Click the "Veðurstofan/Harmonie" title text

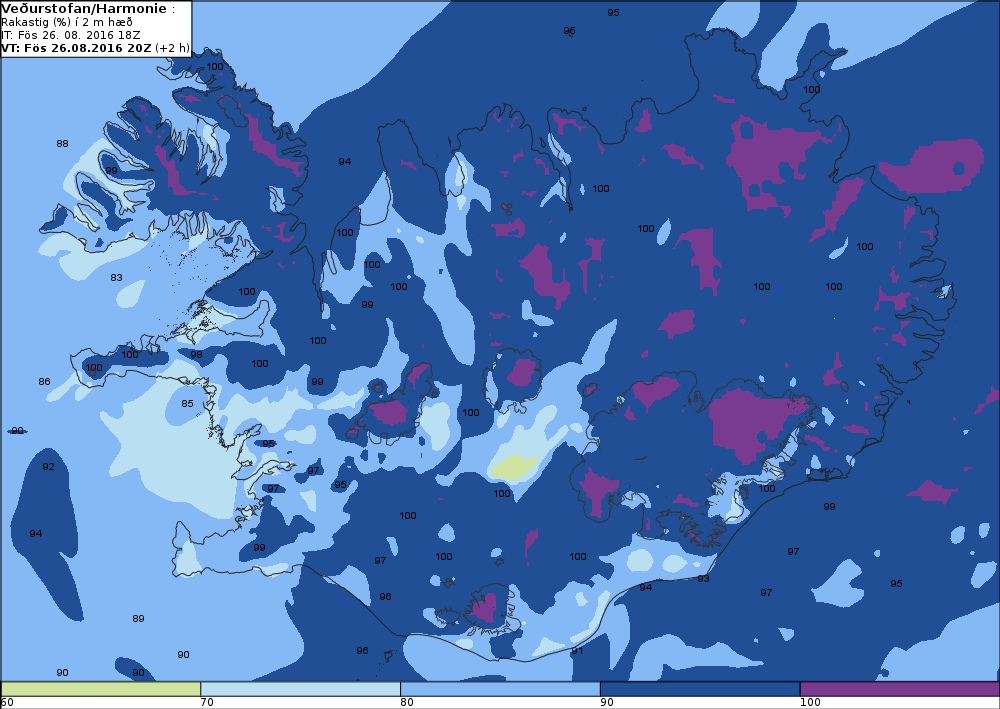click(85, 9)
